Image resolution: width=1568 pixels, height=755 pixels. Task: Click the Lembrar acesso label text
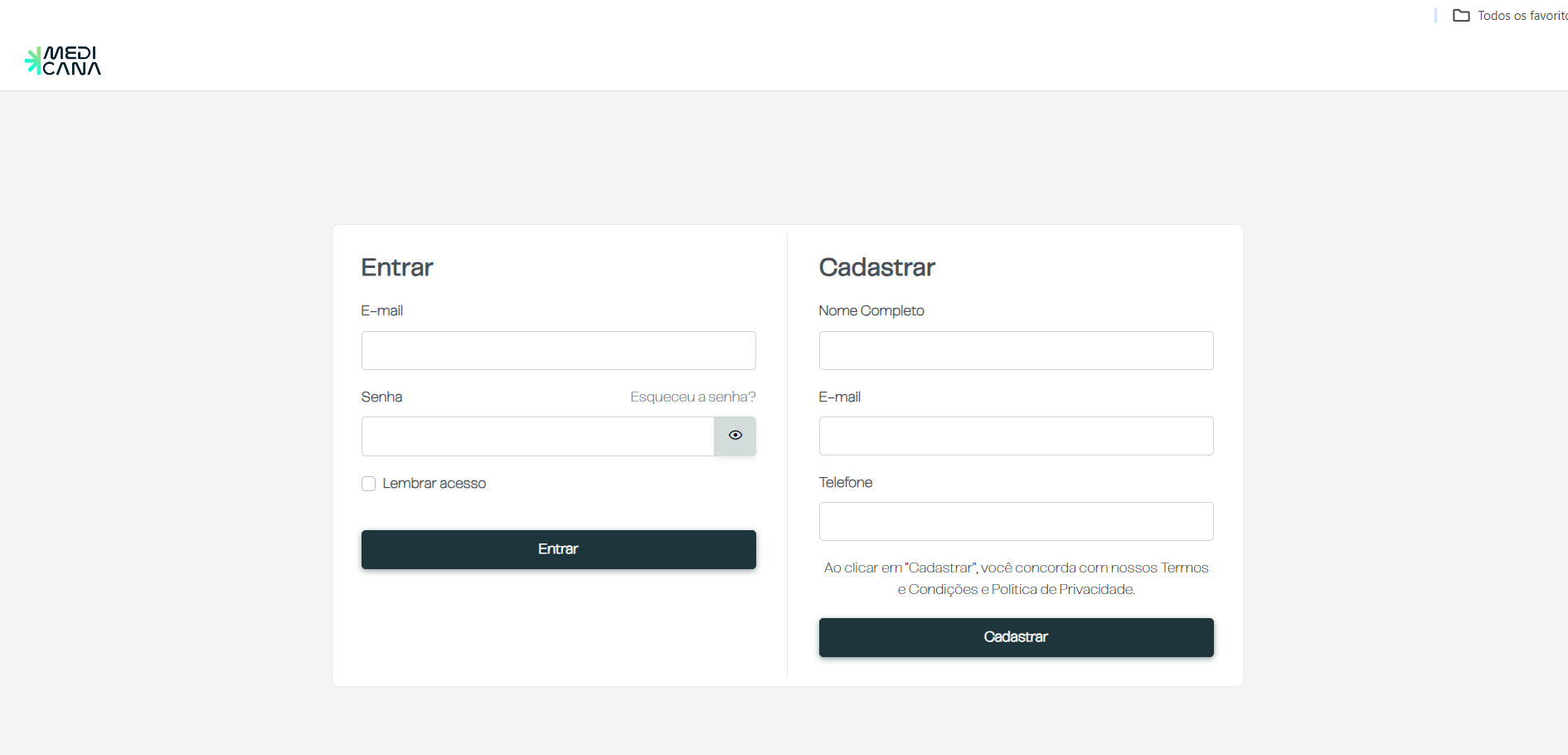click(434, 484)
